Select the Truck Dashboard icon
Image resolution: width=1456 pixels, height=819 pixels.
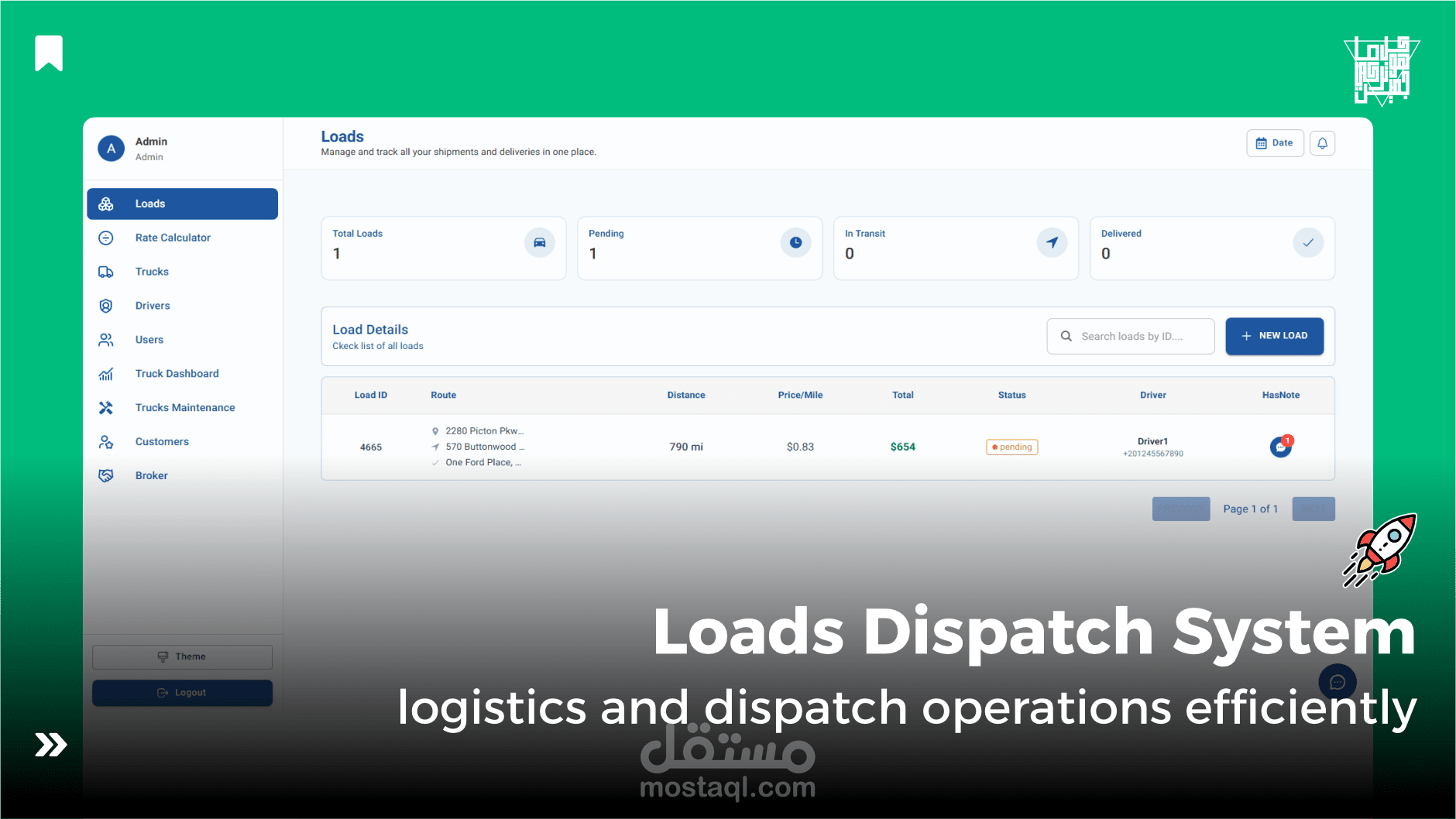pos(106,373)
